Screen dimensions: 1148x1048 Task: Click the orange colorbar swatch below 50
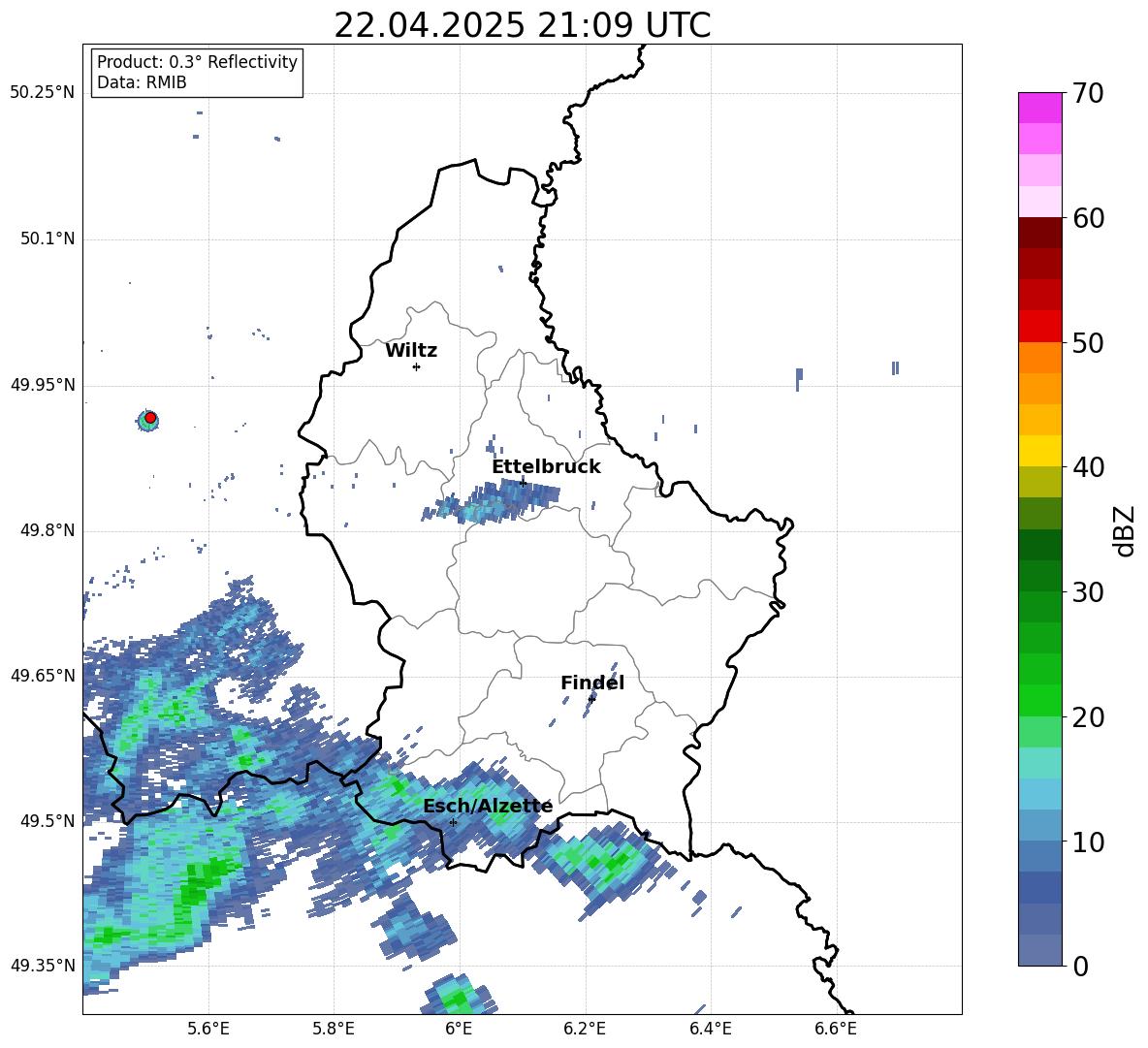coord(1039,357)
